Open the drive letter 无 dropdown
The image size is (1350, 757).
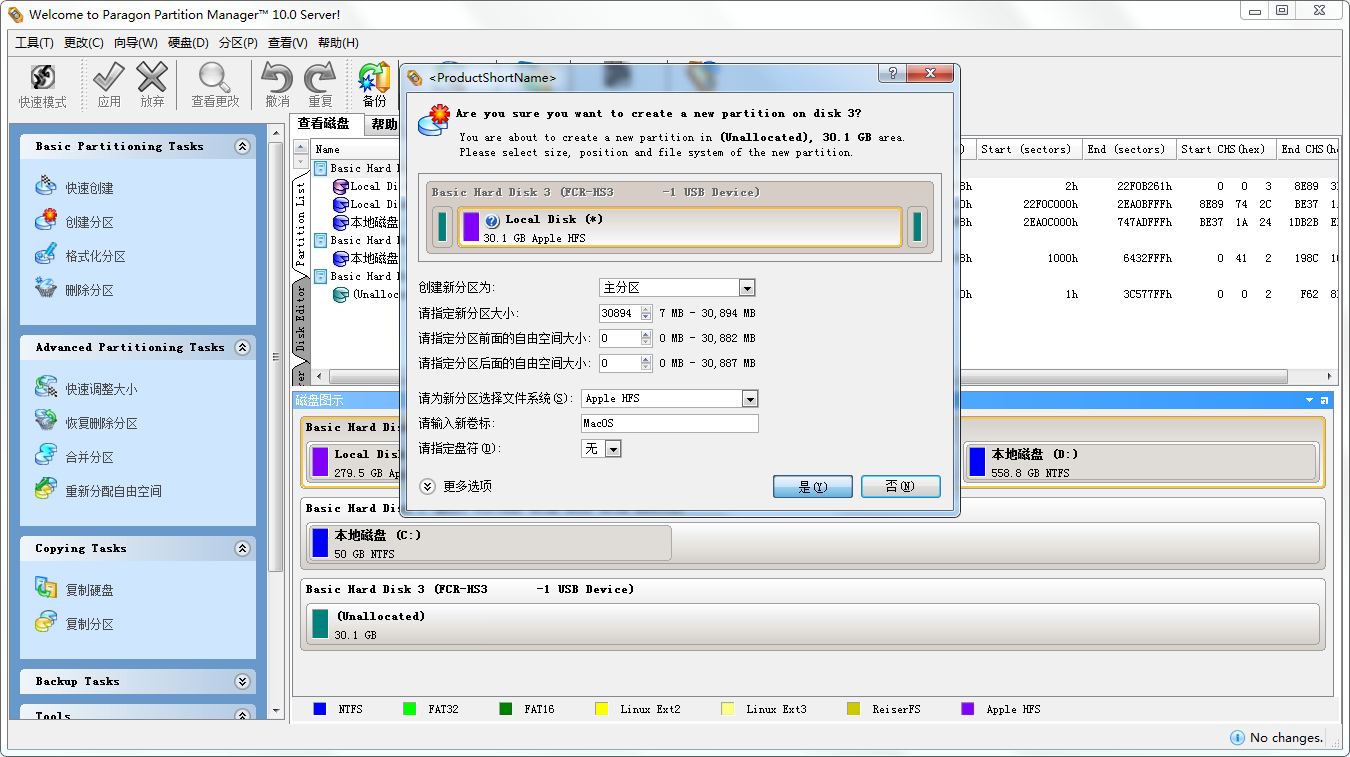(x=613, y=450)
